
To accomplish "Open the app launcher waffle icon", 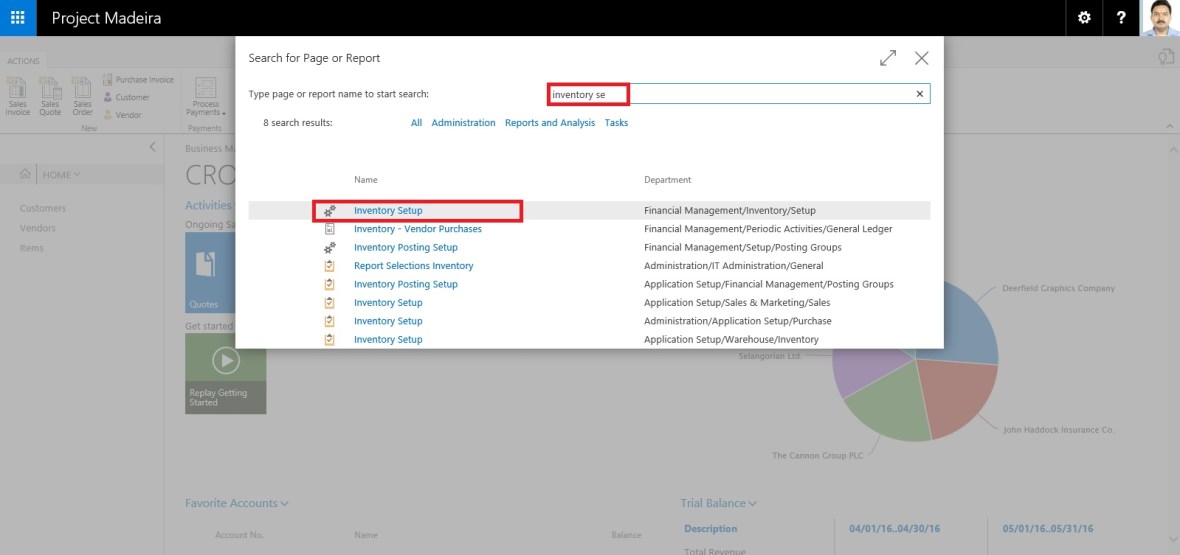I will point(18,18).
